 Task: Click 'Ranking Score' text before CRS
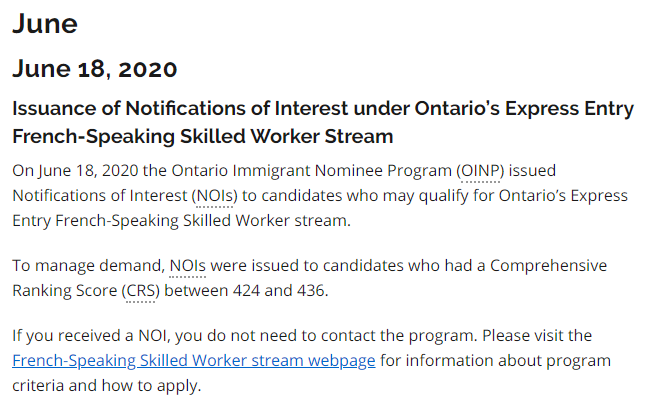pos(64,290)
